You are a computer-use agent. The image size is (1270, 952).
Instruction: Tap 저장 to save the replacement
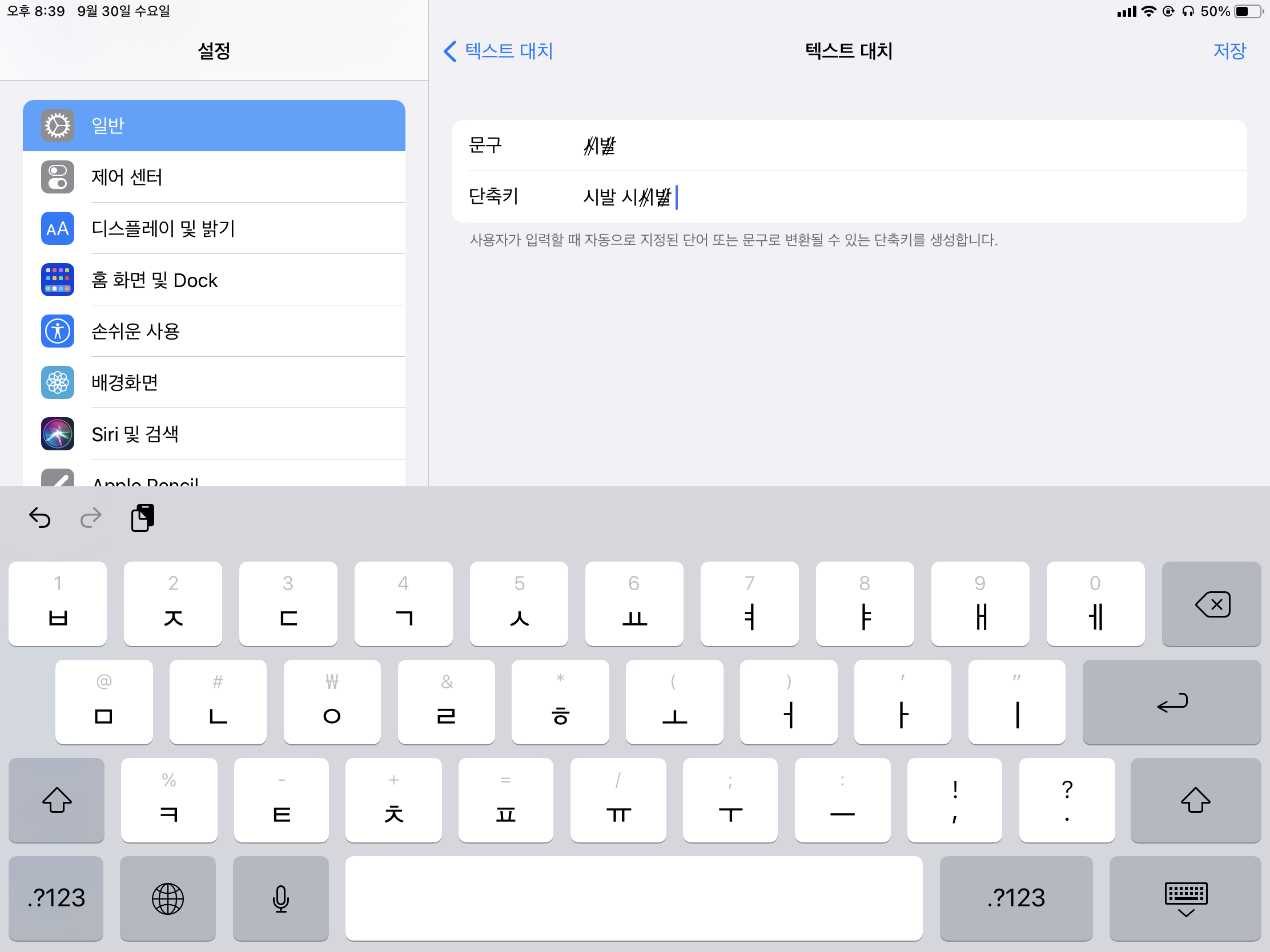point(1229,51)
